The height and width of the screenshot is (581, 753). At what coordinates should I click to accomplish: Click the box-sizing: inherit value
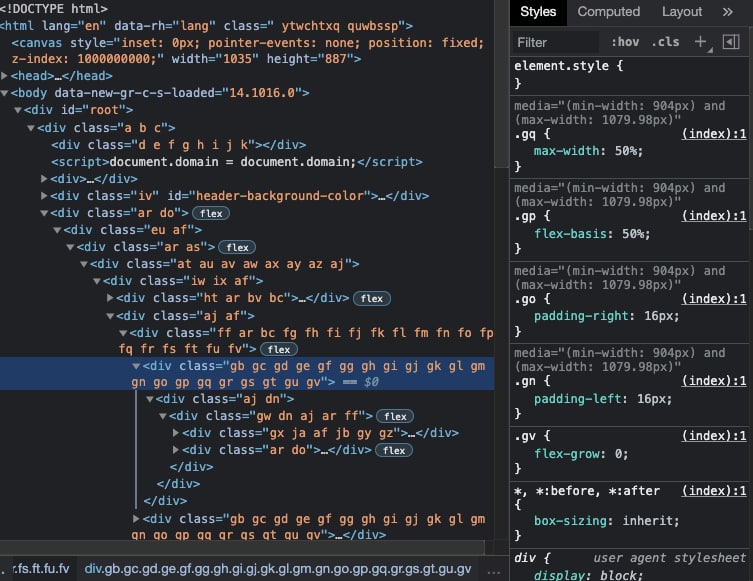coord(648,521)
